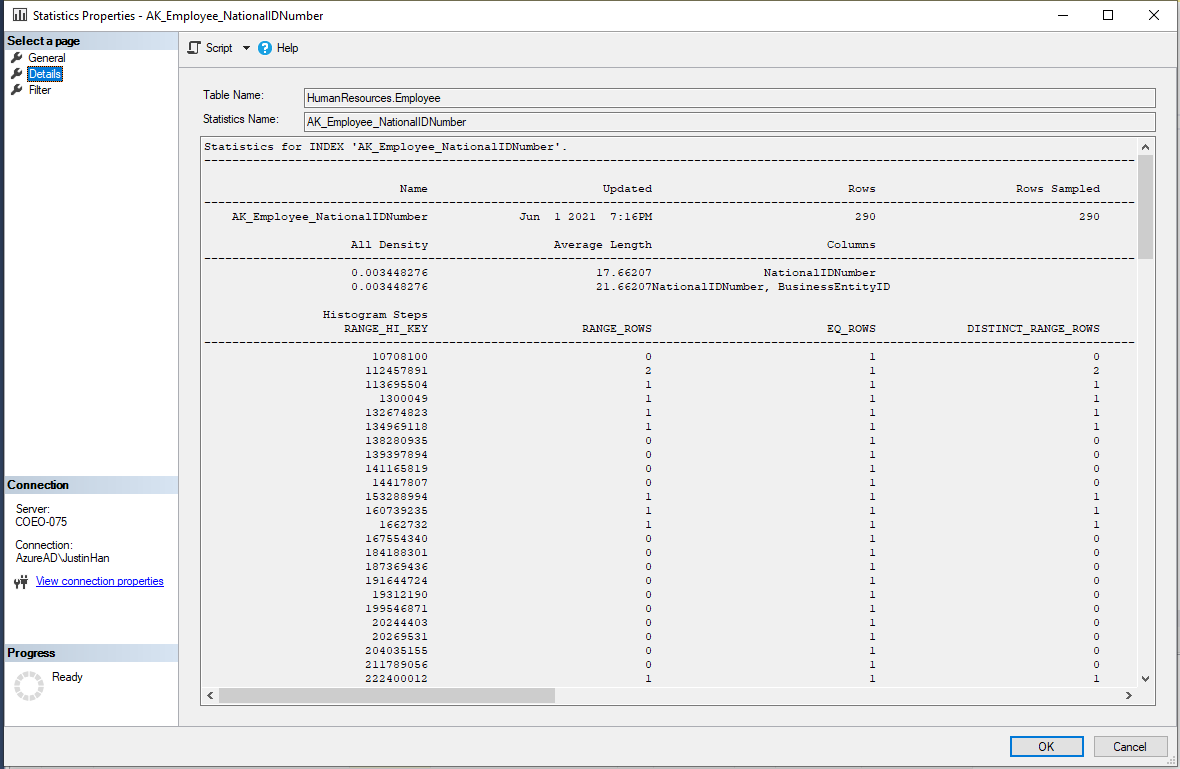Click histogram key 204035155
1180x769 pixels.
(x=396, y=651)
